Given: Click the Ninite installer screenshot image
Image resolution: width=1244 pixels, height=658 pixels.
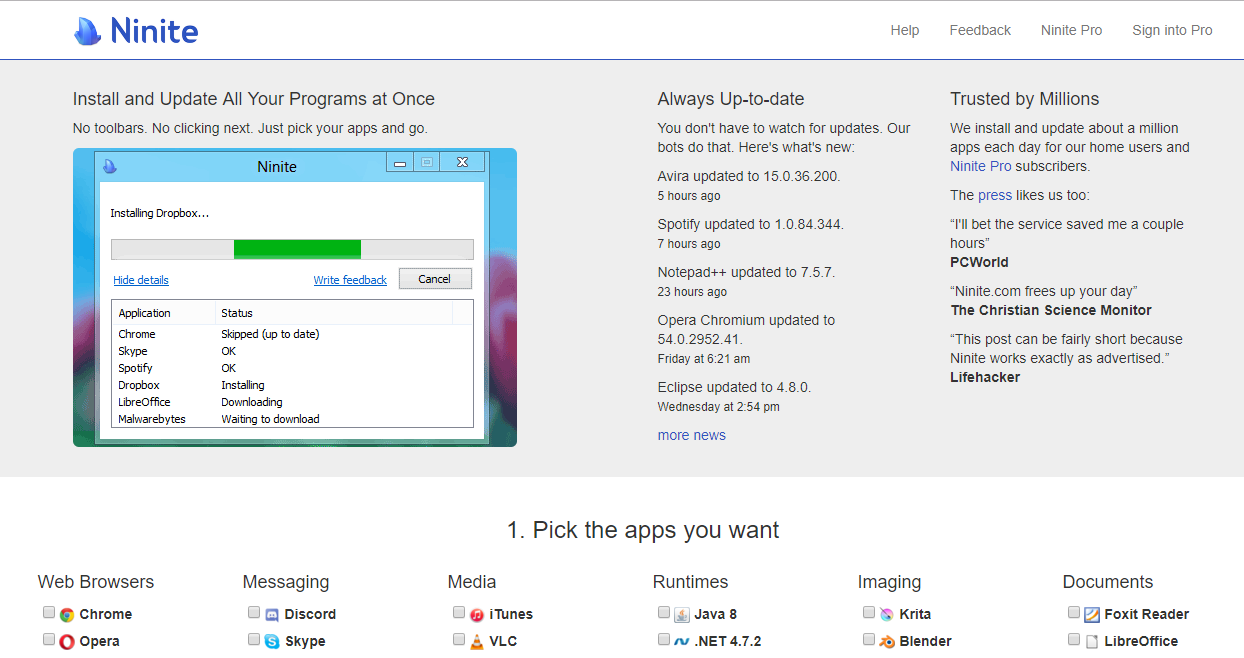Looking at the screenshot, I should tap(294, 297).
